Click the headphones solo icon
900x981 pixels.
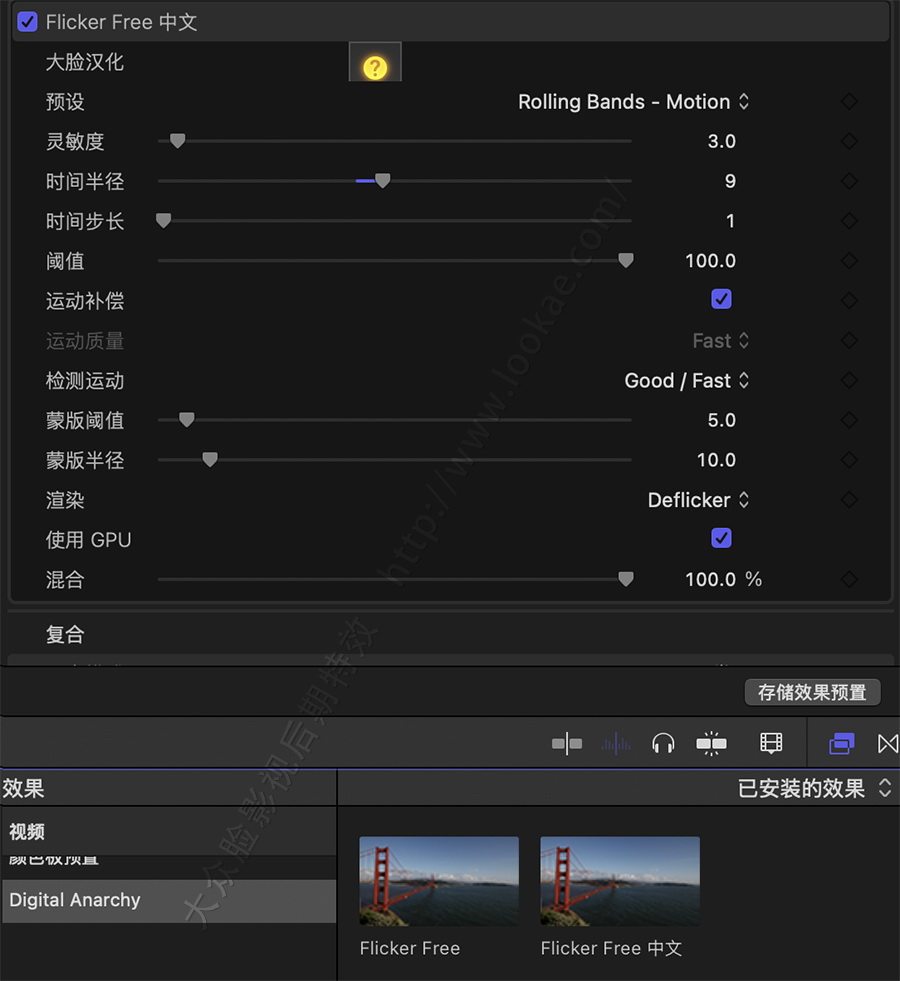pos(663,743)
